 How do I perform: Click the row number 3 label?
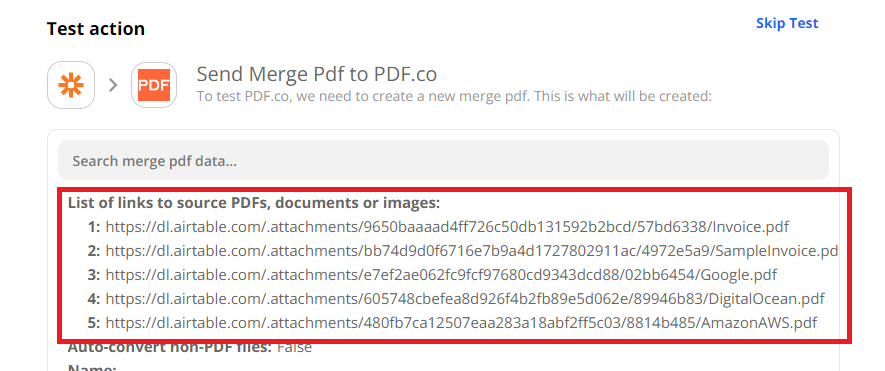(x=94, y=276)
